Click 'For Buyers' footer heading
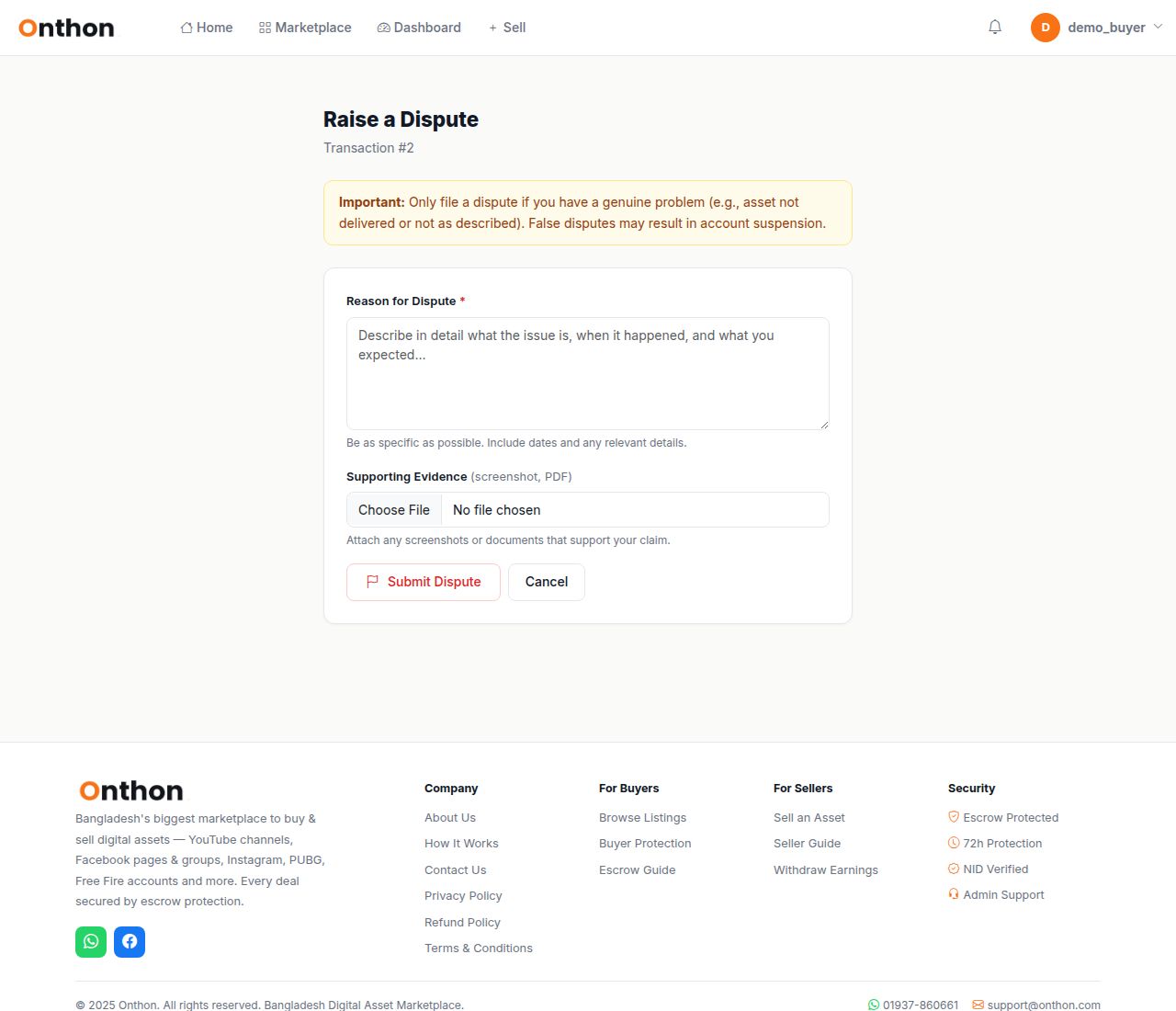1176x1011 pixels. (628, 788)
